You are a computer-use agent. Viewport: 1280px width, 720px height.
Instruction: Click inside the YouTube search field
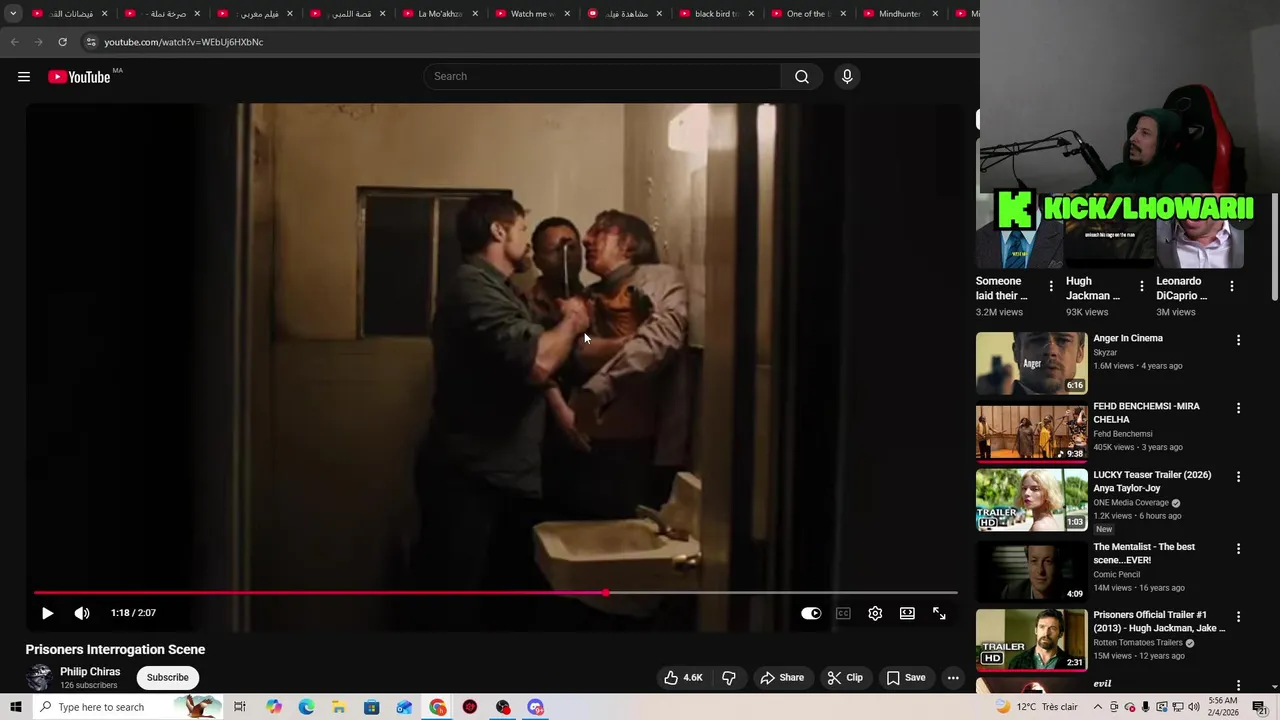[x=602, y=77]
